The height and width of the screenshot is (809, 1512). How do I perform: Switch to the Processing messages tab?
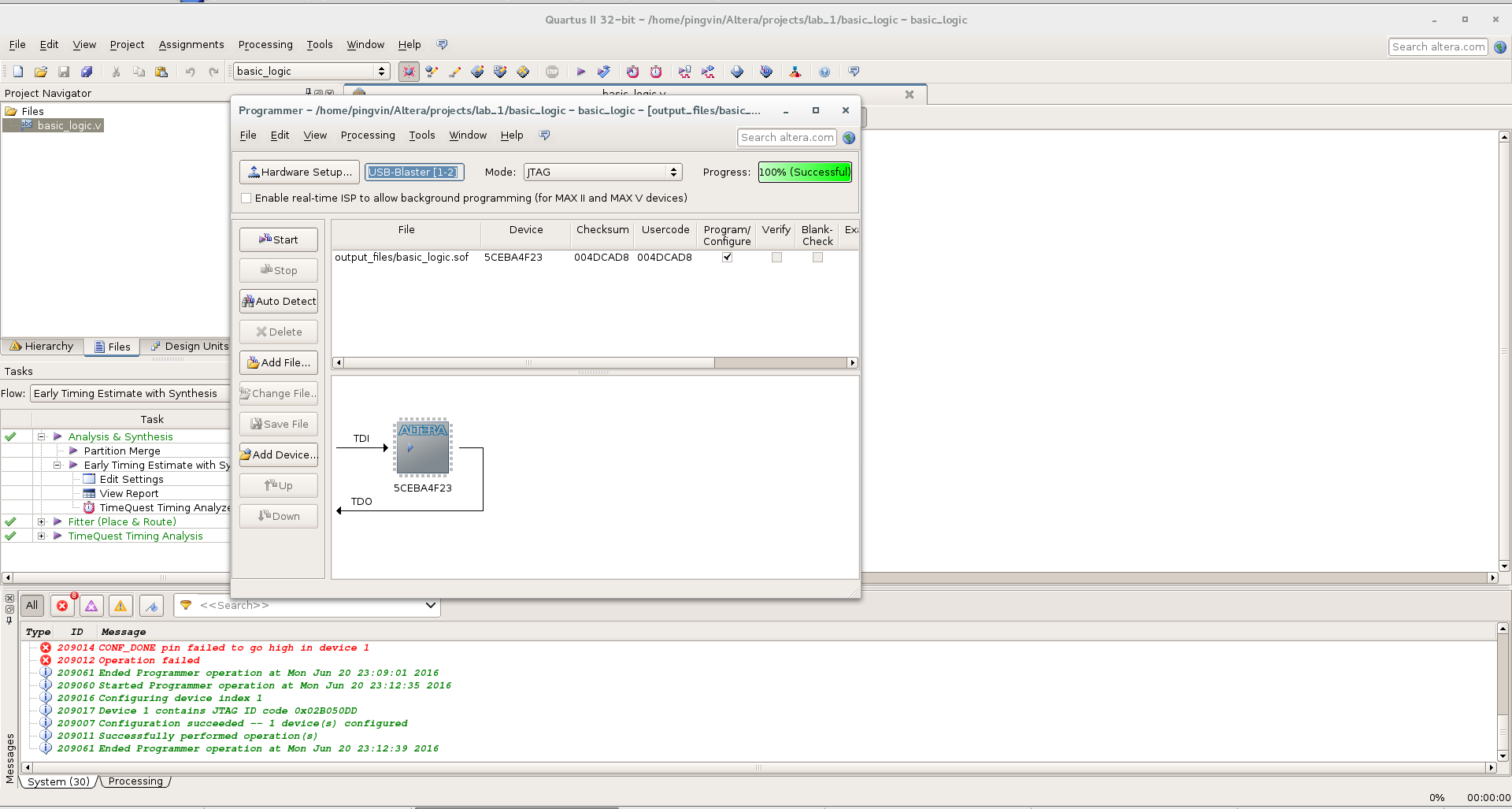tap(135, 782)
